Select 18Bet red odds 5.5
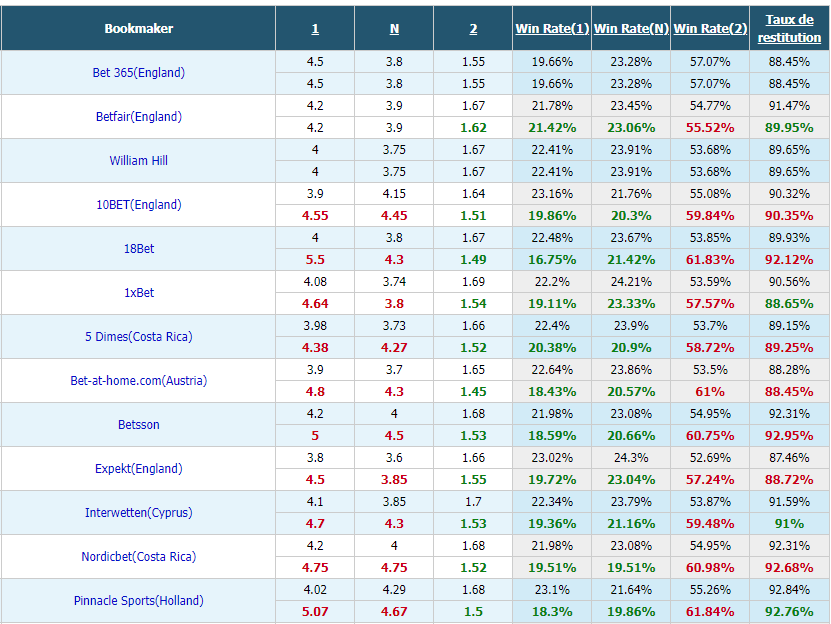The height and width of the screenshot is (624, 831). point(315,260)
